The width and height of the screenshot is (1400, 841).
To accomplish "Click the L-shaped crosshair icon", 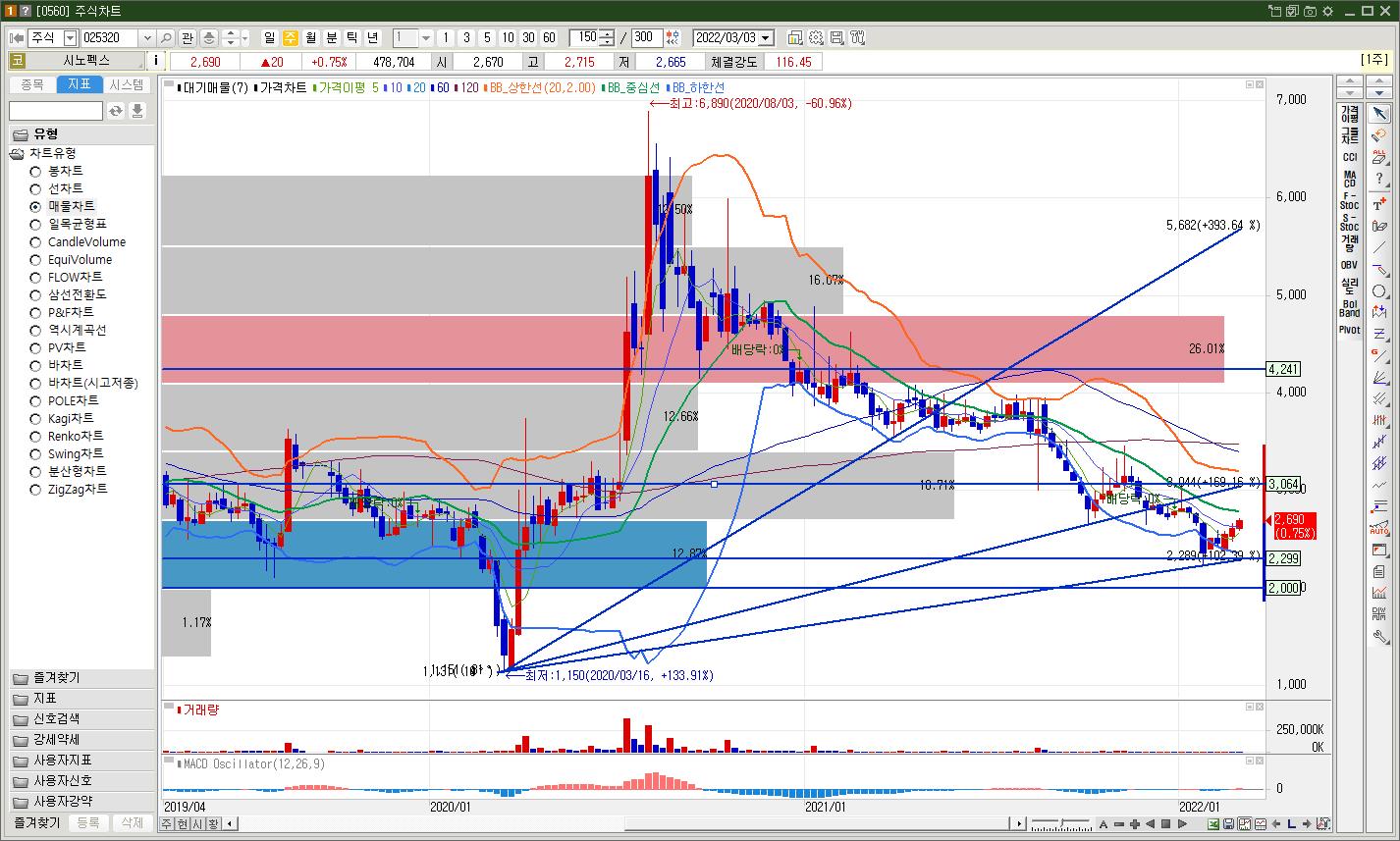I will pos(1292,823).
